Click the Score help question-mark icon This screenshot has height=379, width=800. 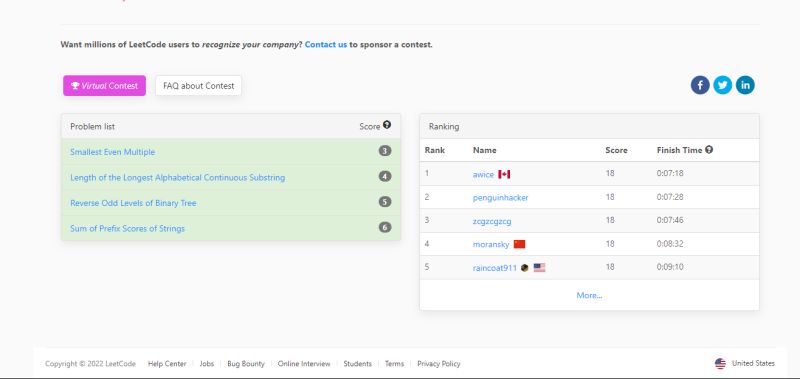click(x=387, y=125)
